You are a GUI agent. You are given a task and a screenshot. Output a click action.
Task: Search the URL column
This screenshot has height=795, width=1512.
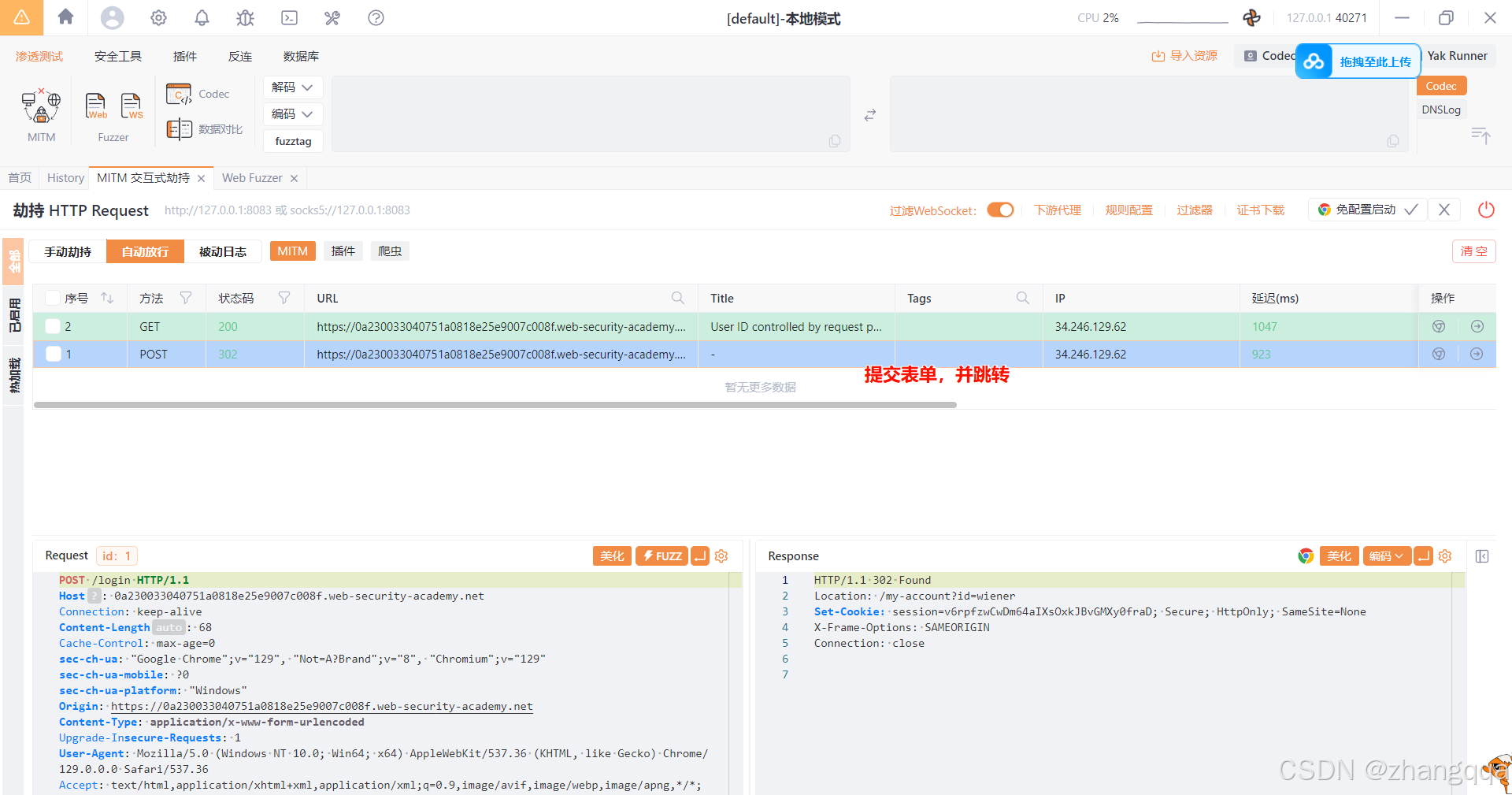pos(677,298)
